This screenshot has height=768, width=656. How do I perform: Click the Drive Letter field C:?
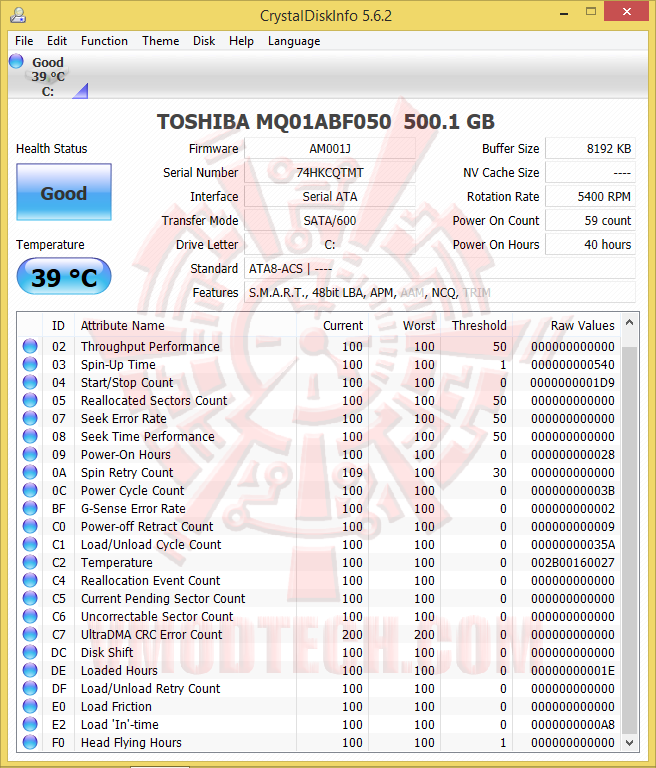(330, 244)
